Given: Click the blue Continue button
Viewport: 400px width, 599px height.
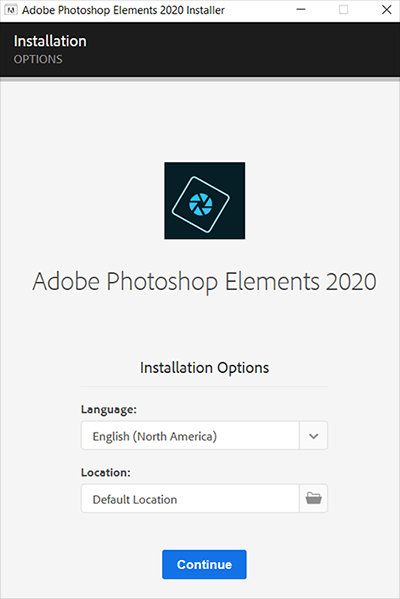Looking at the screenshot, I should pos(204,564).
